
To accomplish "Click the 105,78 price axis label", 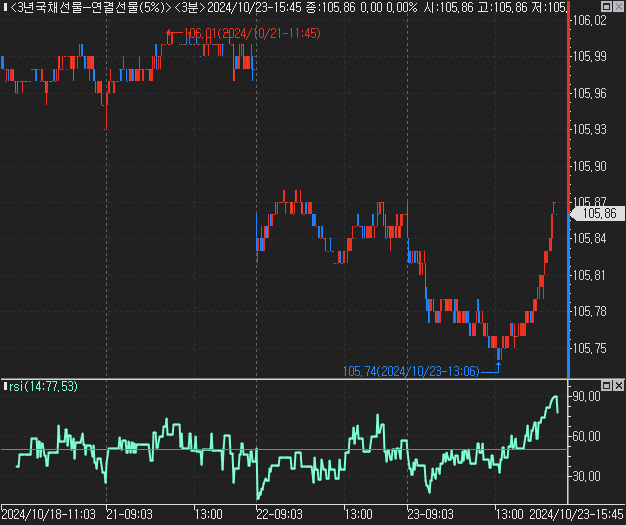I will point(589,311).
